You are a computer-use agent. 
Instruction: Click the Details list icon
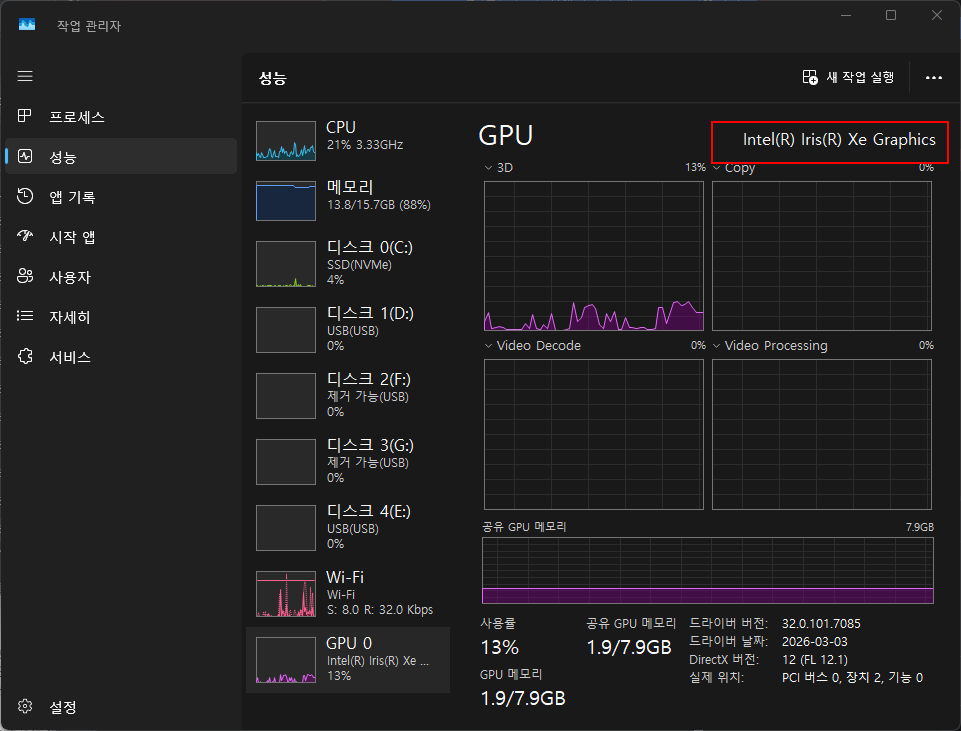[x=25, y=316]
